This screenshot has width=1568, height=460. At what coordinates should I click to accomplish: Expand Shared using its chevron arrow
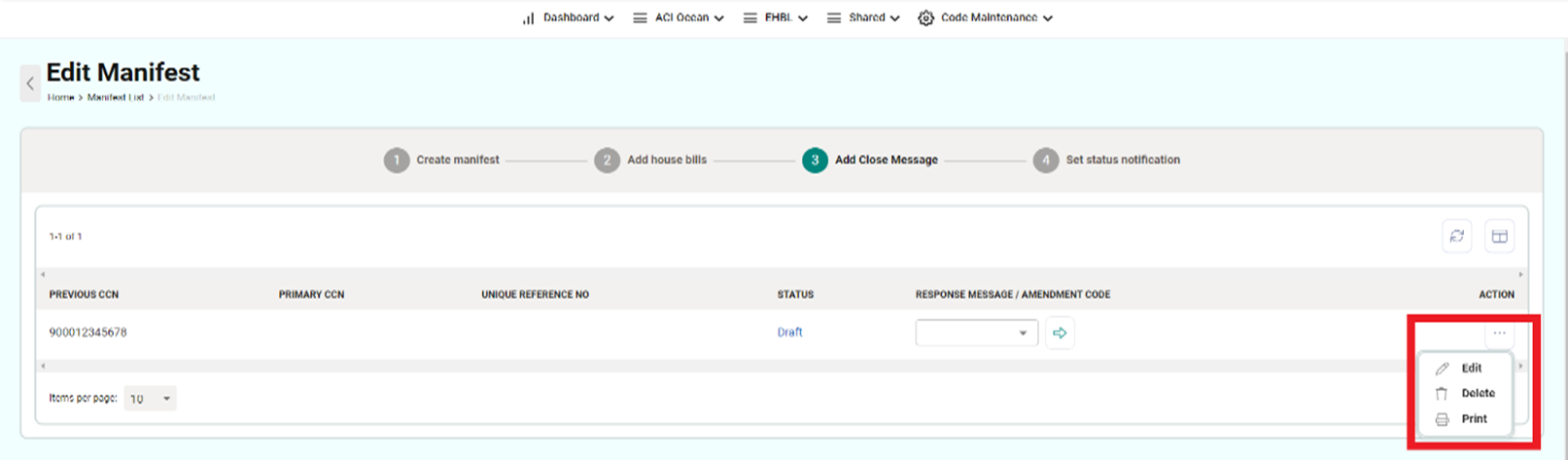click(894, 18)
